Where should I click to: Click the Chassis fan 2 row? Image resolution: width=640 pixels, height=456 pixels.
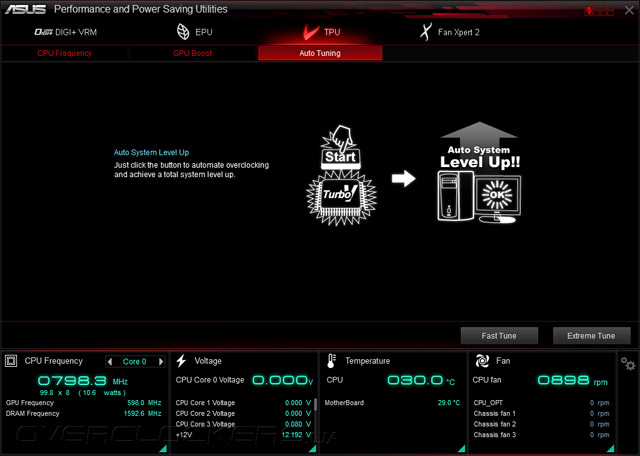[x=541, y=424]
